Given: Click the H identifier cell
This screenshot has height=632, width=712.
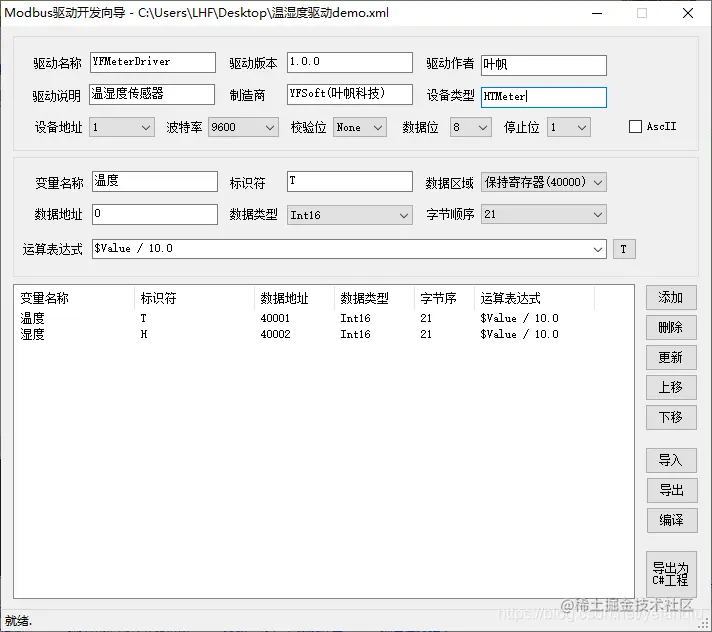Looking at the screenshot, I should [143, 335].
